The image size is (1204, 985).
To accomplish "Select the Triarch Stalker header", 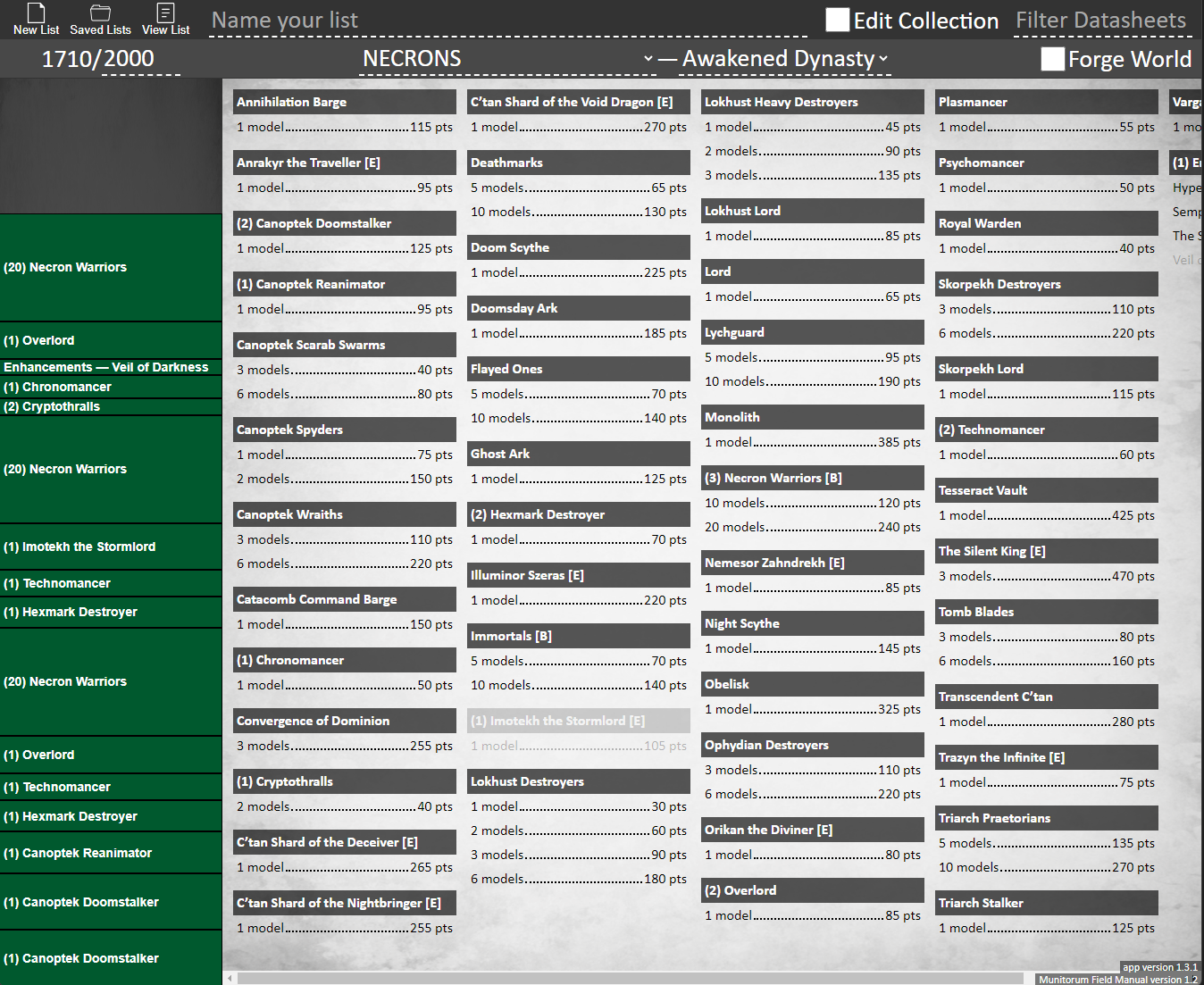I will (x=1047, y=903).
